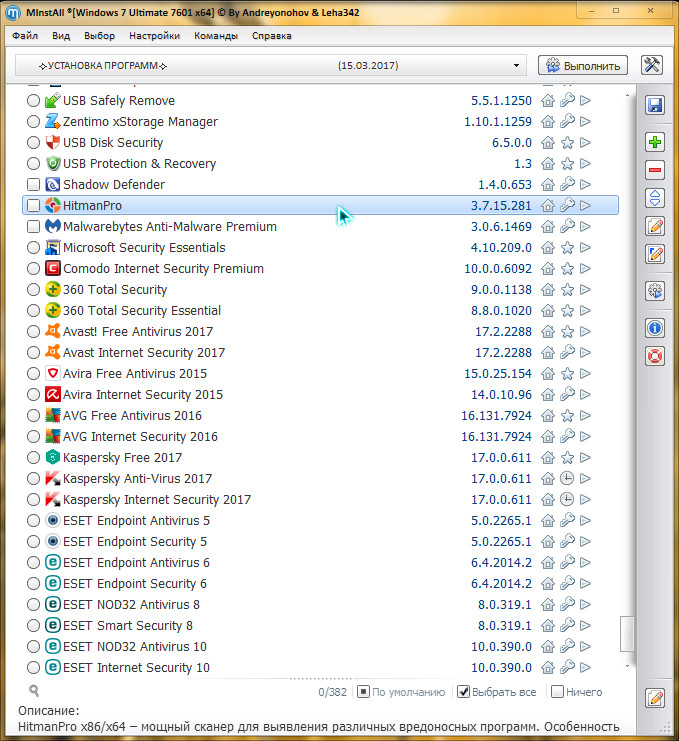Click the blue info icon in sidebar
Image resolution: width=679 pixels, height=741 pixels.
(655, 328)
